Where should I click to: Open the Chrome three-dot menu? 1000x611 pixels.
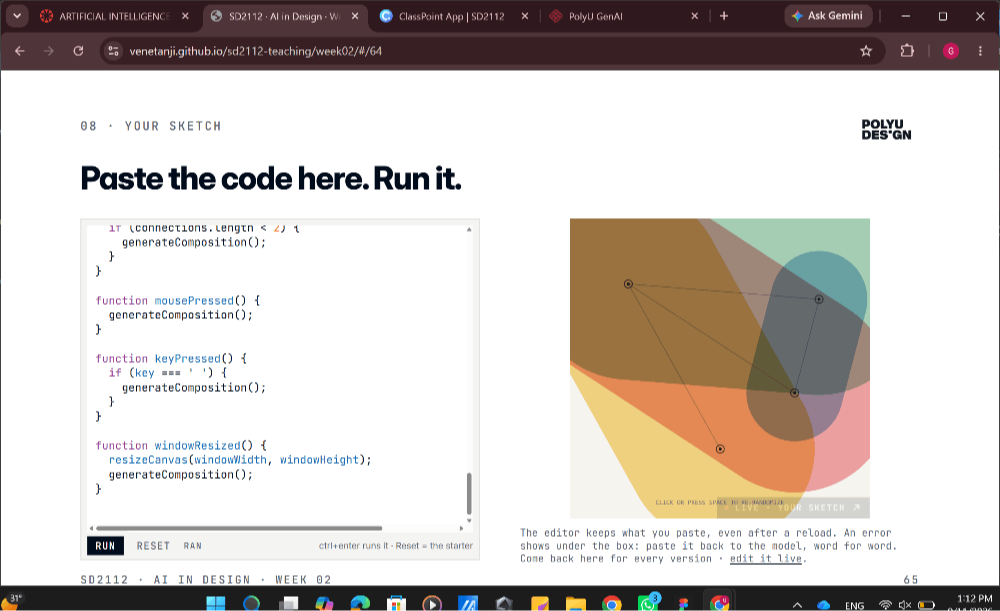(980, 51)
